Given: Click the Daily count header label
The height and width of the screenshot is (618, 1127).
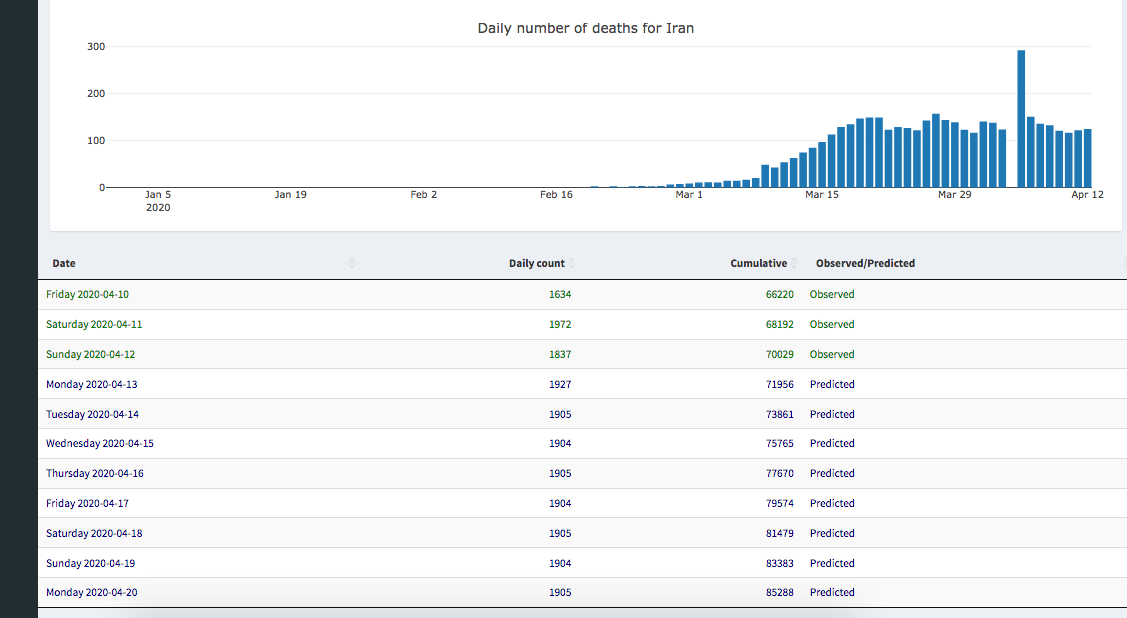Looking at the screenshot, I should (536, 263).
